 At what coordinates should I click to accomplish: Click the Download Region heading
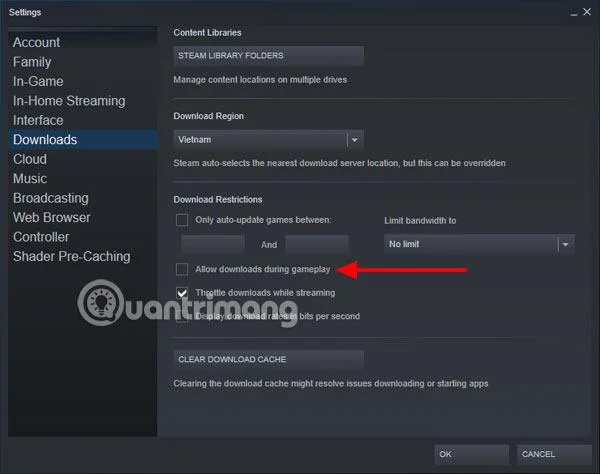pos(209,116)
